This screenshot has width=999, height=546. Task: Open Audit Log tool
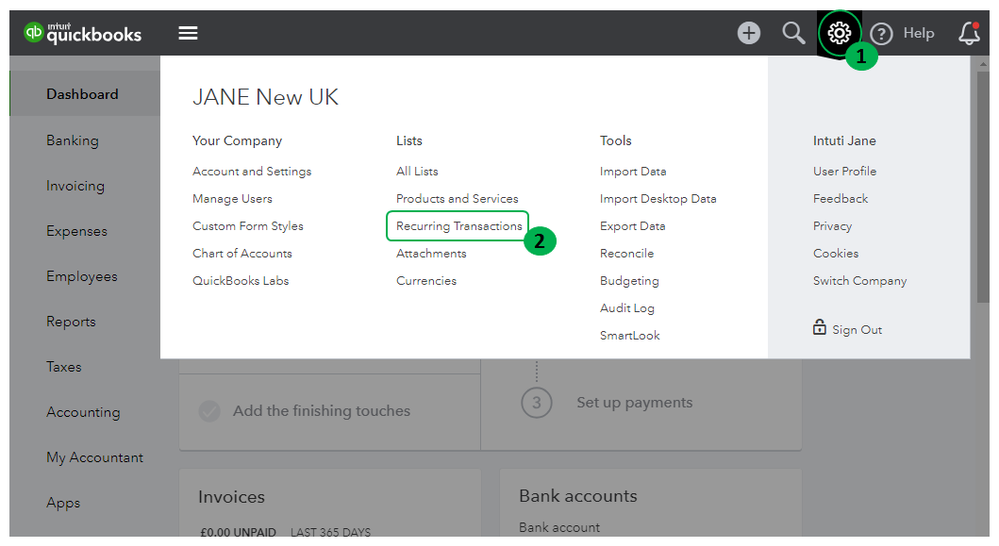(627, 308)
